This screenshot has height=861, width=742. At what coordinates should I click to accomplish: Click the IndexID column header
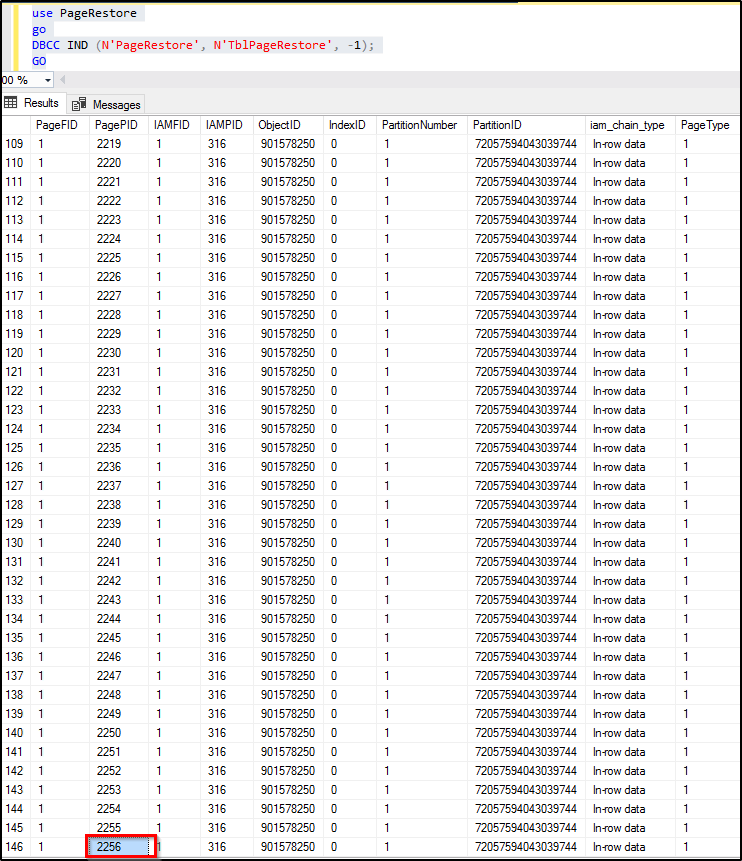[x=349, y=125]
